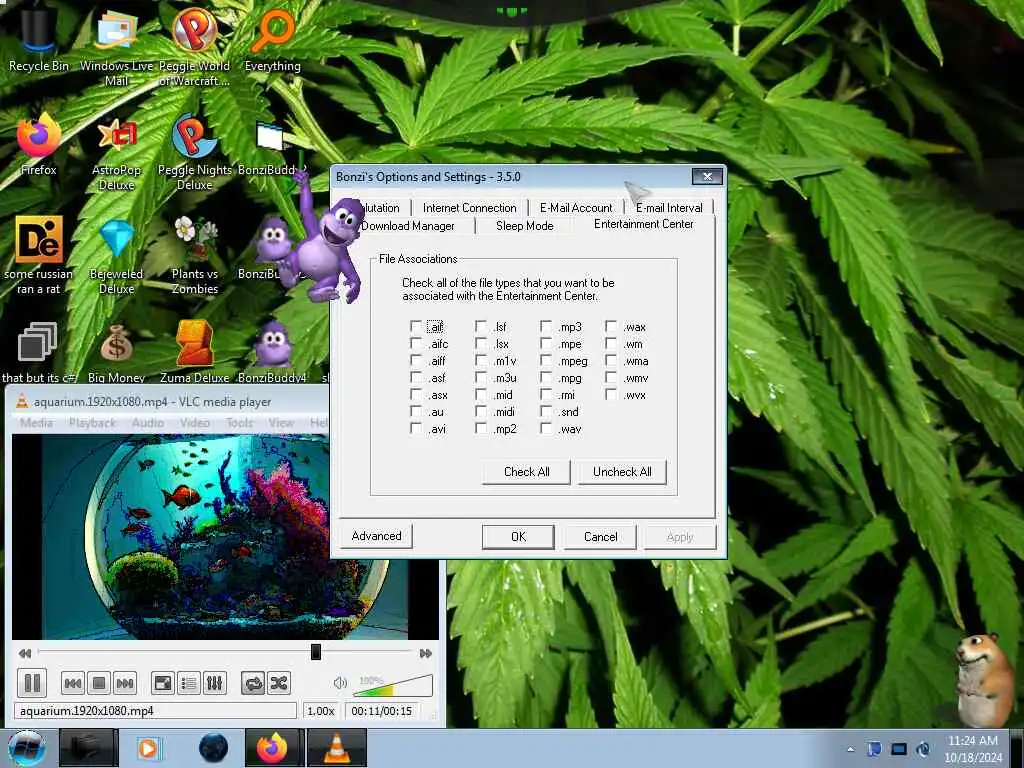Viewport: 1024px width, 768px height.
Task: Switch to the E-Mail Account tab
Action: (576, 208)
